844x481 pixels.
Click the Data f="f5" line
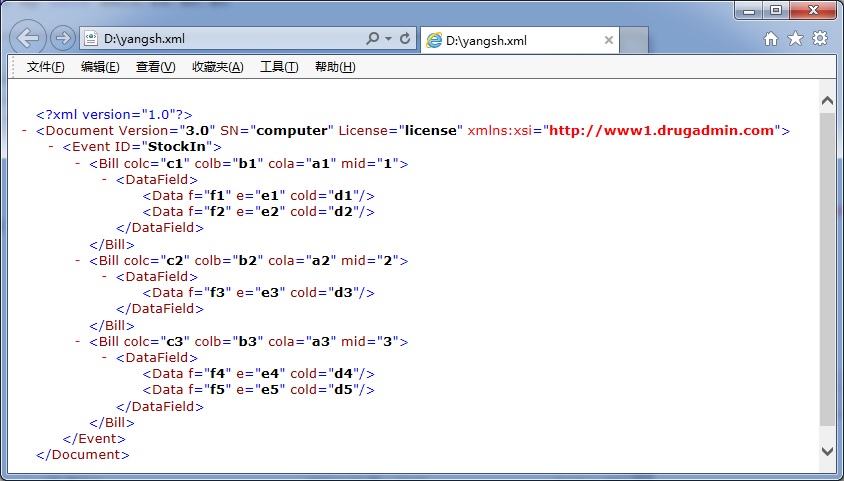click(x=259, y=390)
